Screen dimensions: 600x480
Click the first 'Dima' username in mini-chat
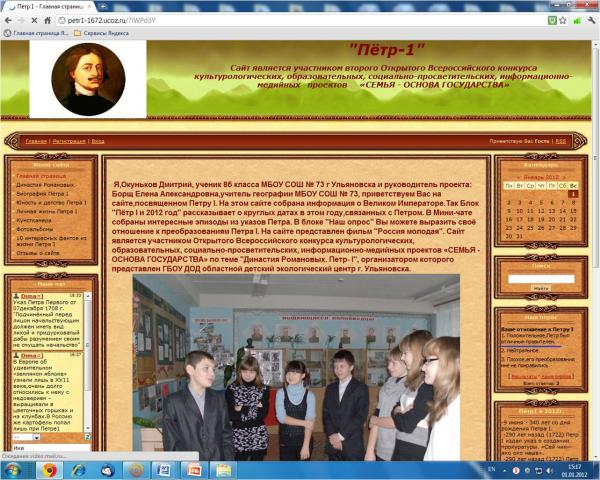32,296
